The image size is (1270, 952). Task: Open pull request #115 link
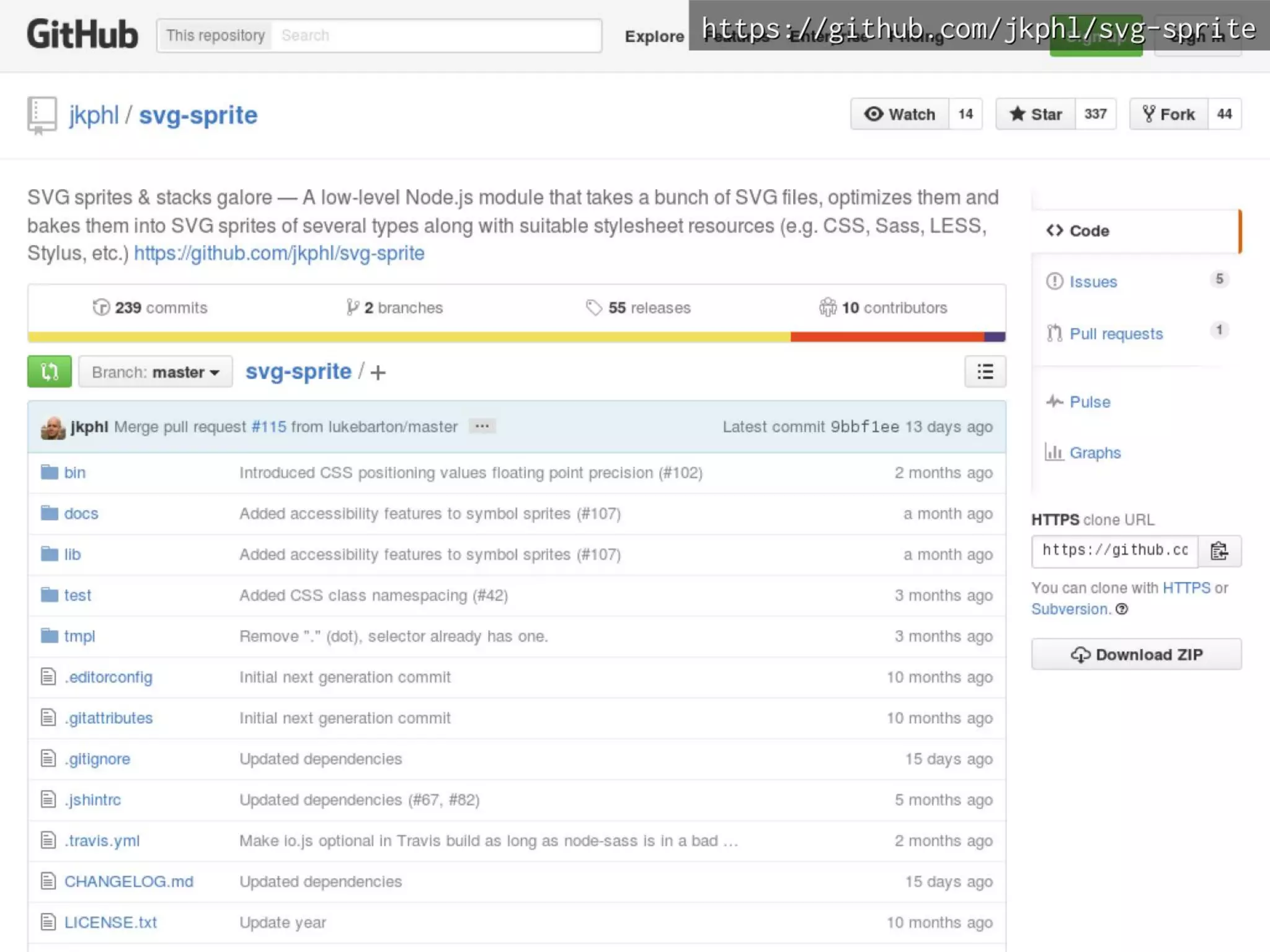point(269,427)
